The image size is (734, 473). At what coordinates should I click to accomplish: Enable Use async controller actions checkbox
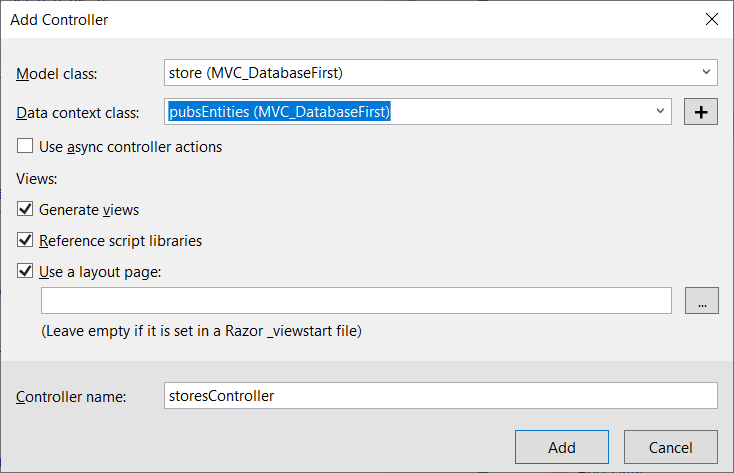click(x=25, y=146)
